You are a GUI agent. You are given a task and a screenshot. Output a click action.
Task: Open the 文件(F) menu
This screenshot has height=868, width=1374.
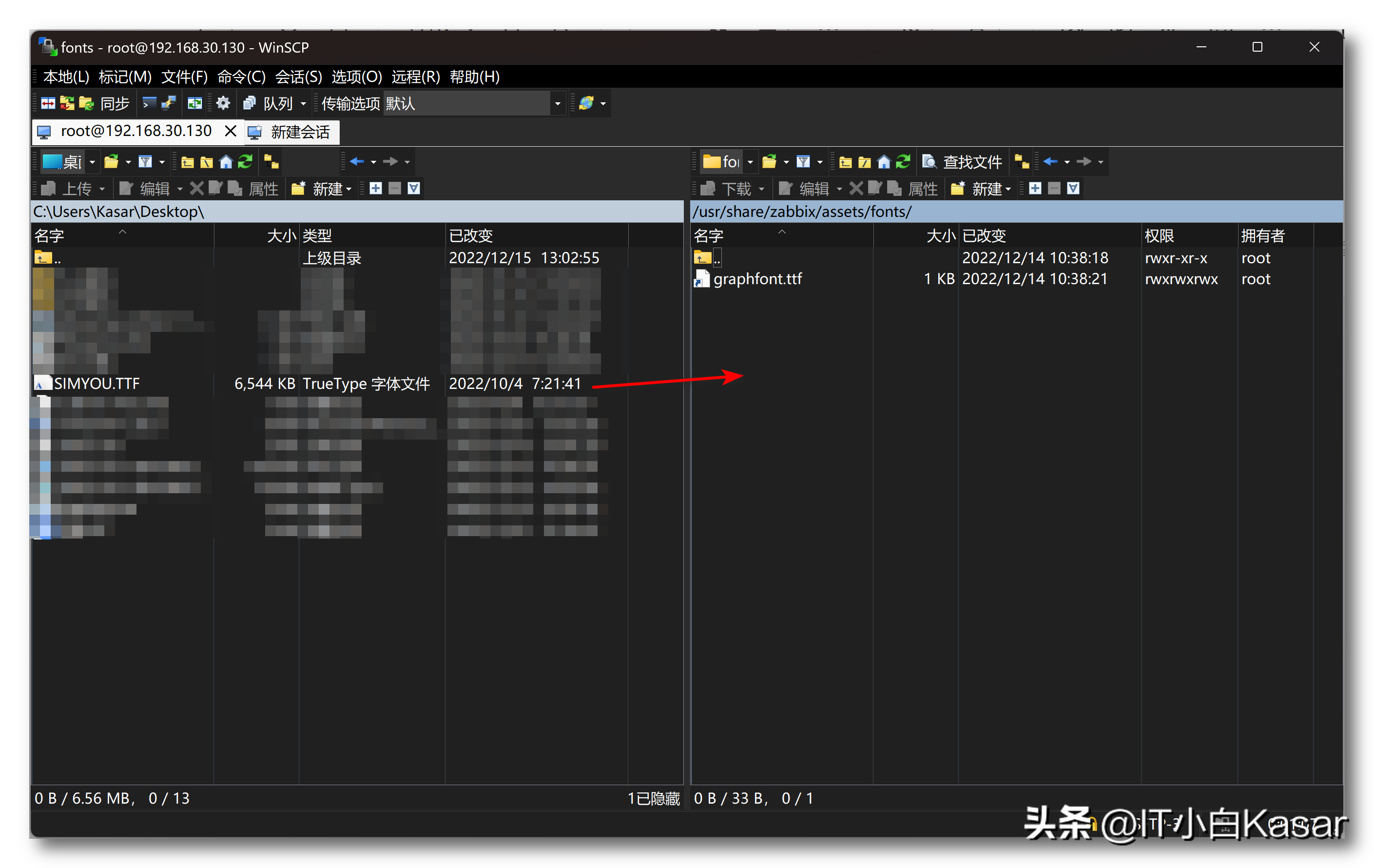click(x=184, y=77)
